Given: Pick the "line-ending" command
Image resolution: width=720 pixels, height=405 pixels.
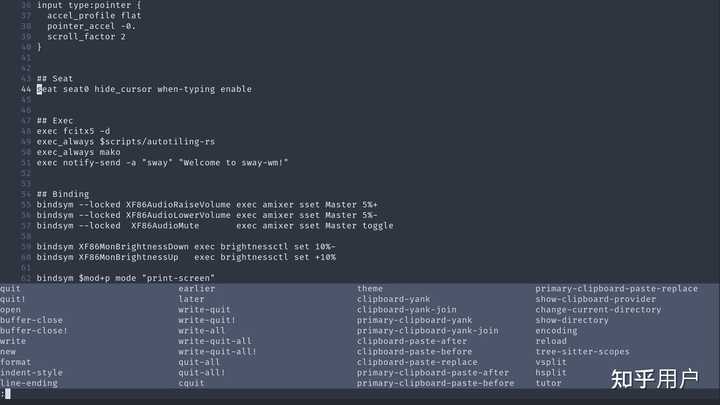Looking at the screenshot, I should click(28, 383).
